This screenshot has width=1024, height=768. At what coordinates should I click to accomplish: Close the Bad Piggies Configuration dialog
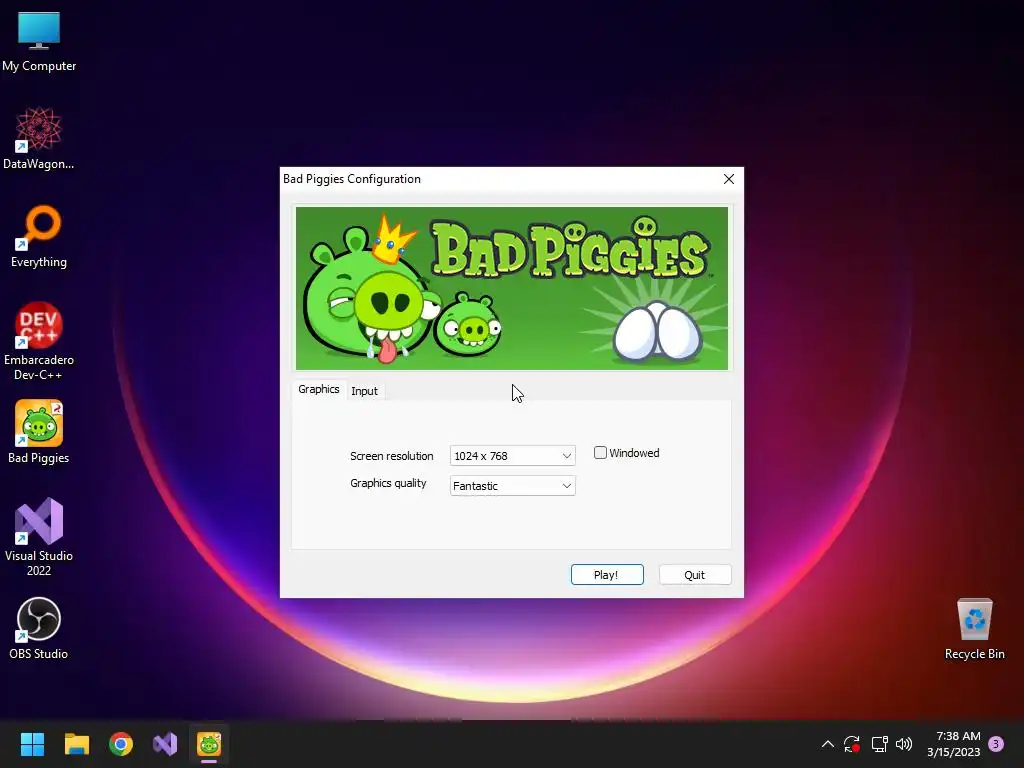click(729, 179)
